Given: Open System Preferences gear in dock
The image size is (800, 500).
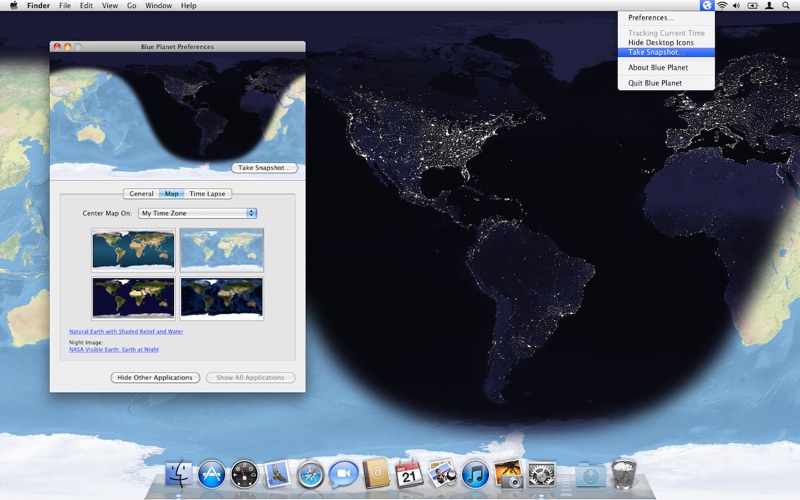Looking at the screenshot, I should (541, 473).
